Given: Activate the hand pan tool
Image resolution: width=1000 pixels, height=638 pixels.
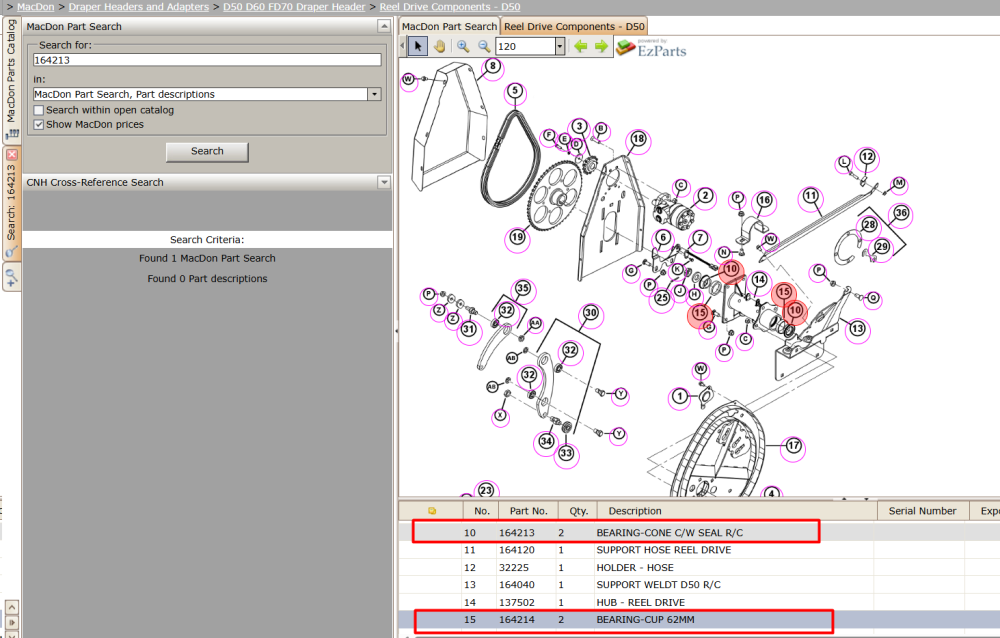Looking at the screenshot, I should point(439,46).
